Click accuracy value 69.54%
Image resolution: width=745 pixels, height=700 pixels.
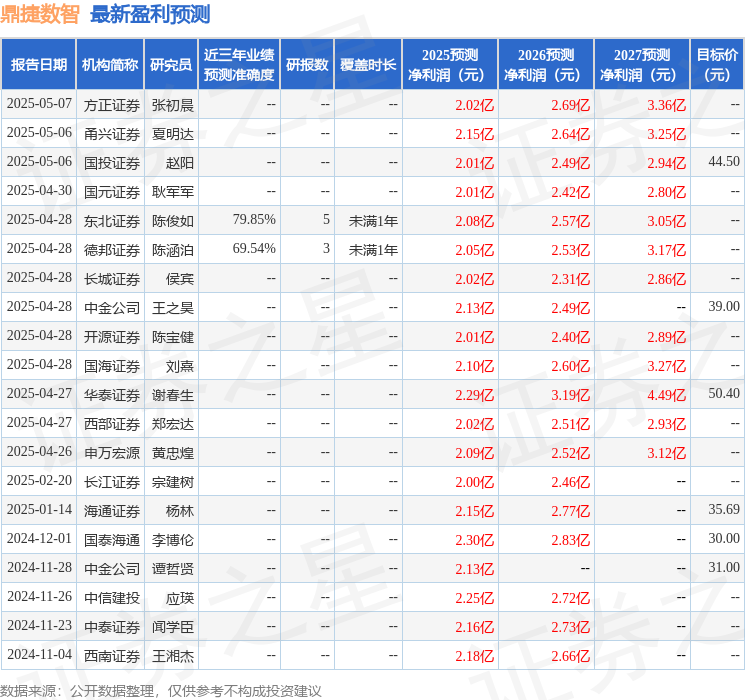pos(254,249)
